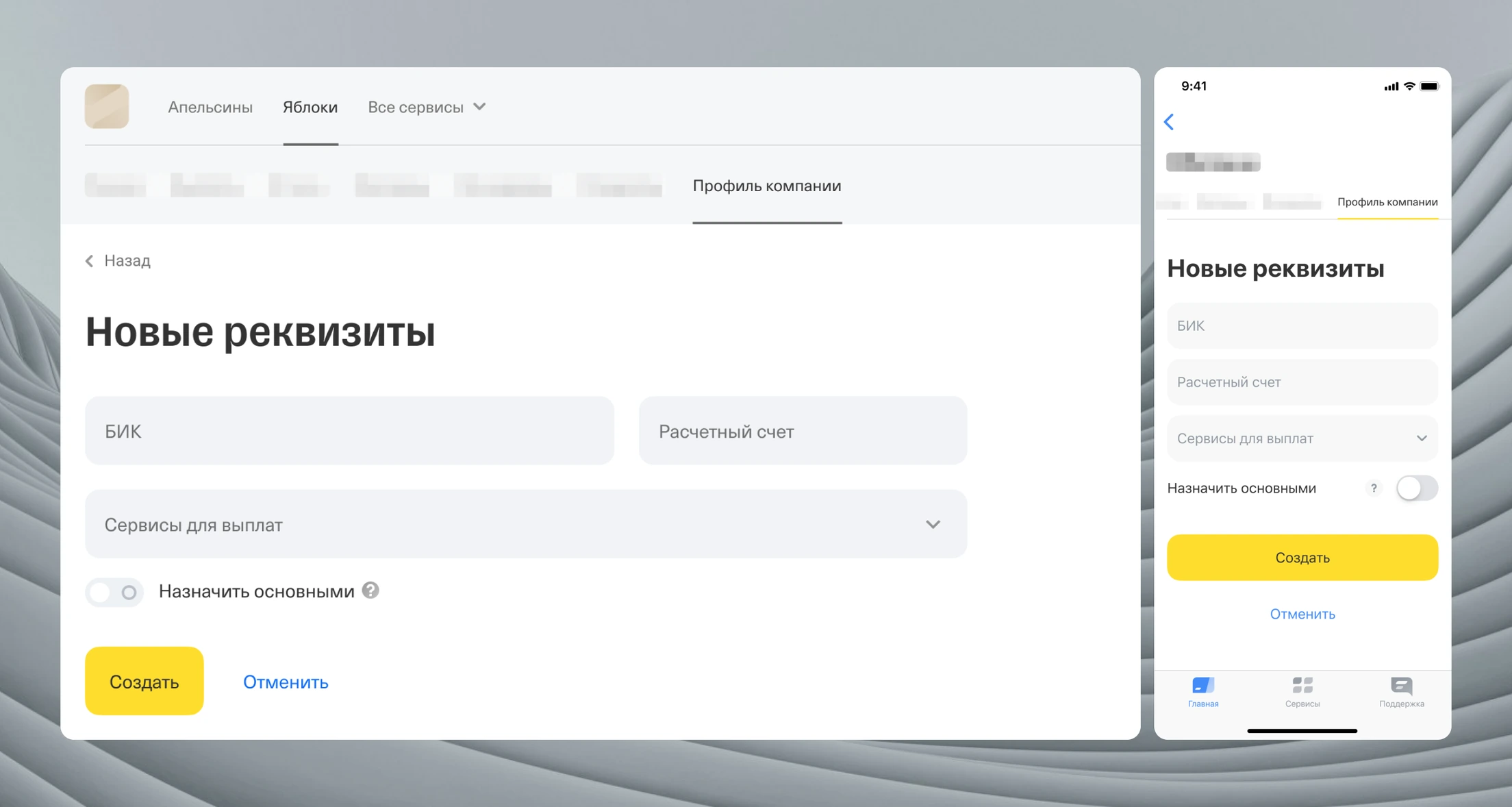Open desktop Профиль компании tab
Viewport: 1512px width, 807px height.
click(767, 186)
